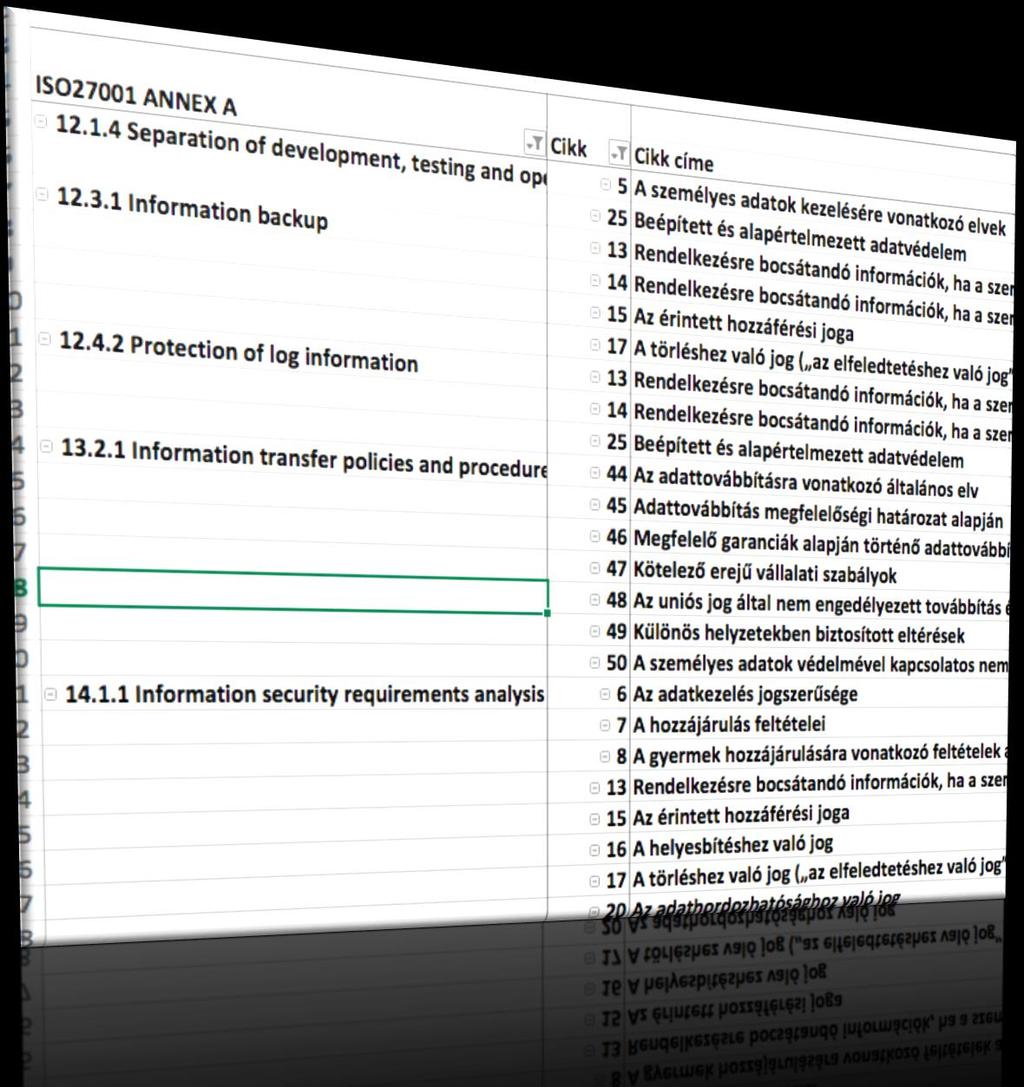
Task: Click the article number 5 cell
Action: click(x=622, y=186)
